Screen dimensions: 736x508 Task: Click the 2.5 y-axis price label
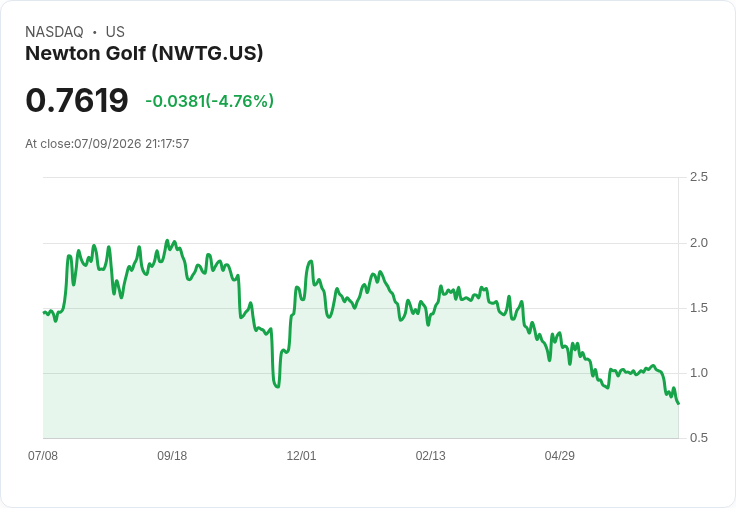(698, 177)
